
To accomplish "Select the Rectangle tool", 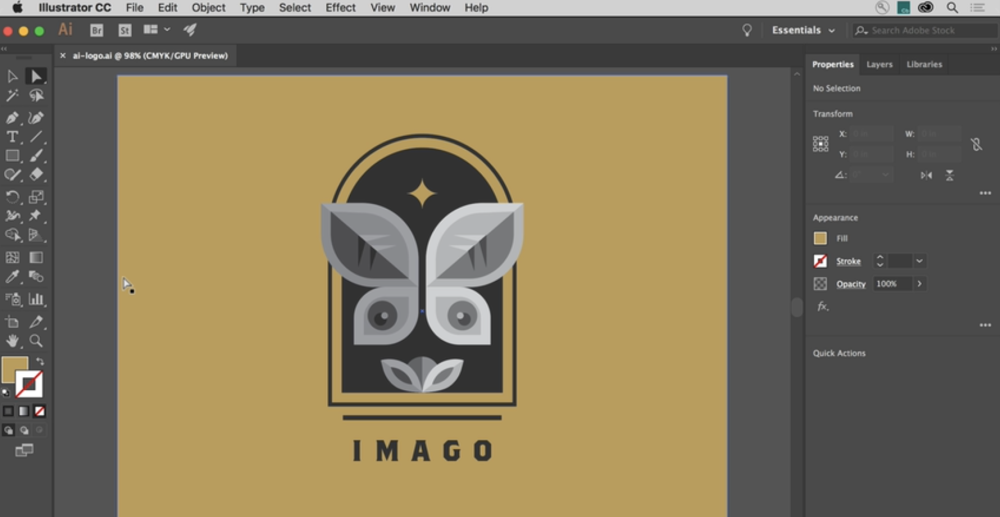I will click(12, 156).
